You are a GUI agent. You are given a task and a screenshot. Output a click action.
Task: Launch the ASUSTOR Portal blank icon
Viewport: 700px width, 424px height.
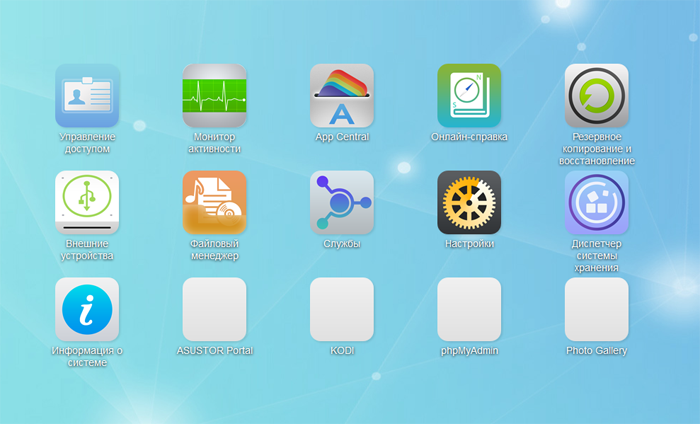[x=214, y=309]
